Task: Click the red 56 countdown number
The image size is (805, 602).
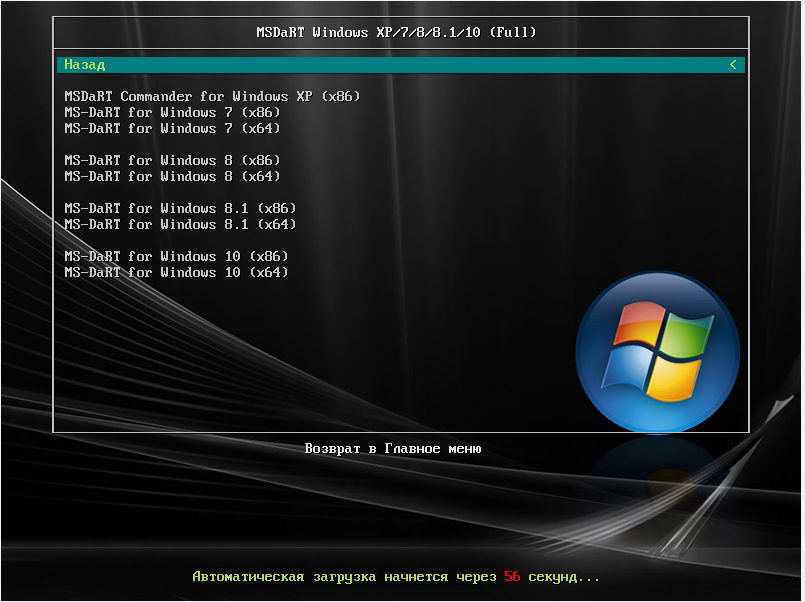Action: pyautogui.click(x=512, y=577)
